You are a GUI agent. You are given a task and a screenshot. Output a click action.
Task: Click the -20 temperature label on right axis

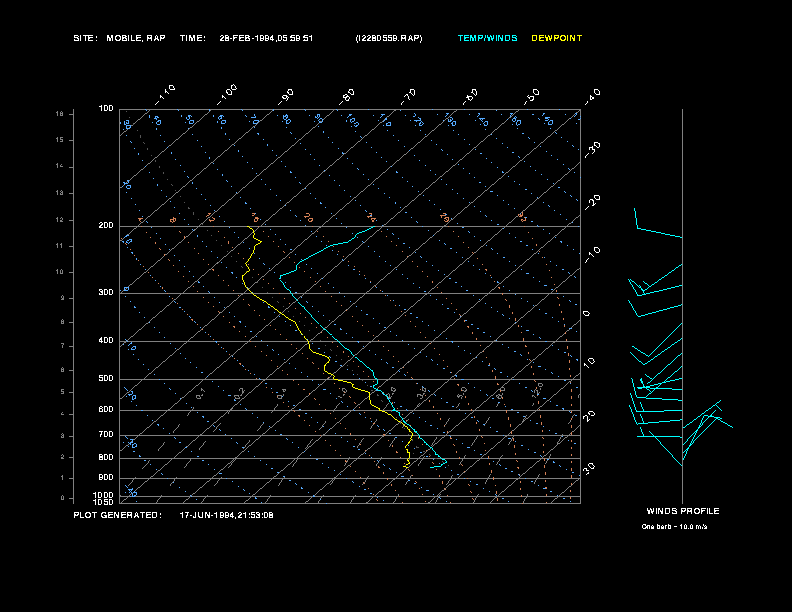(x=593, y=202)
